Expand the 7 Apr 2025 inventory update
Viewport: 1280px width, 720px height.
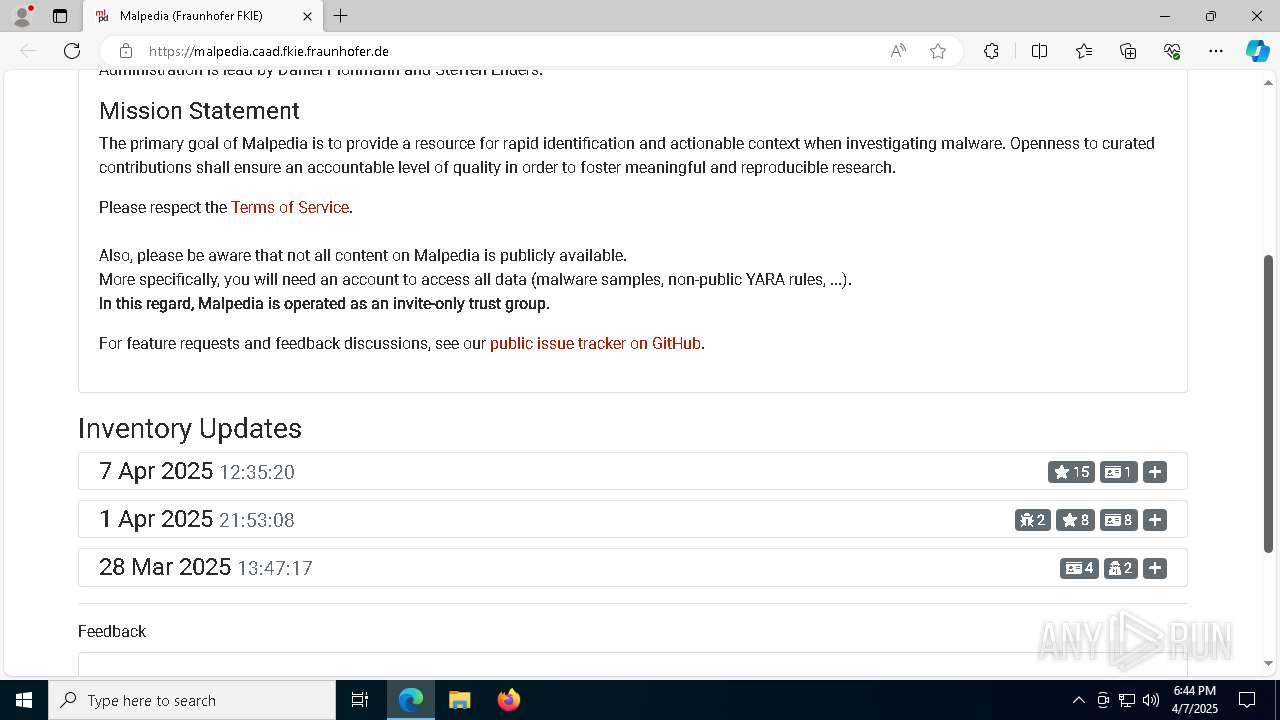1155,472
